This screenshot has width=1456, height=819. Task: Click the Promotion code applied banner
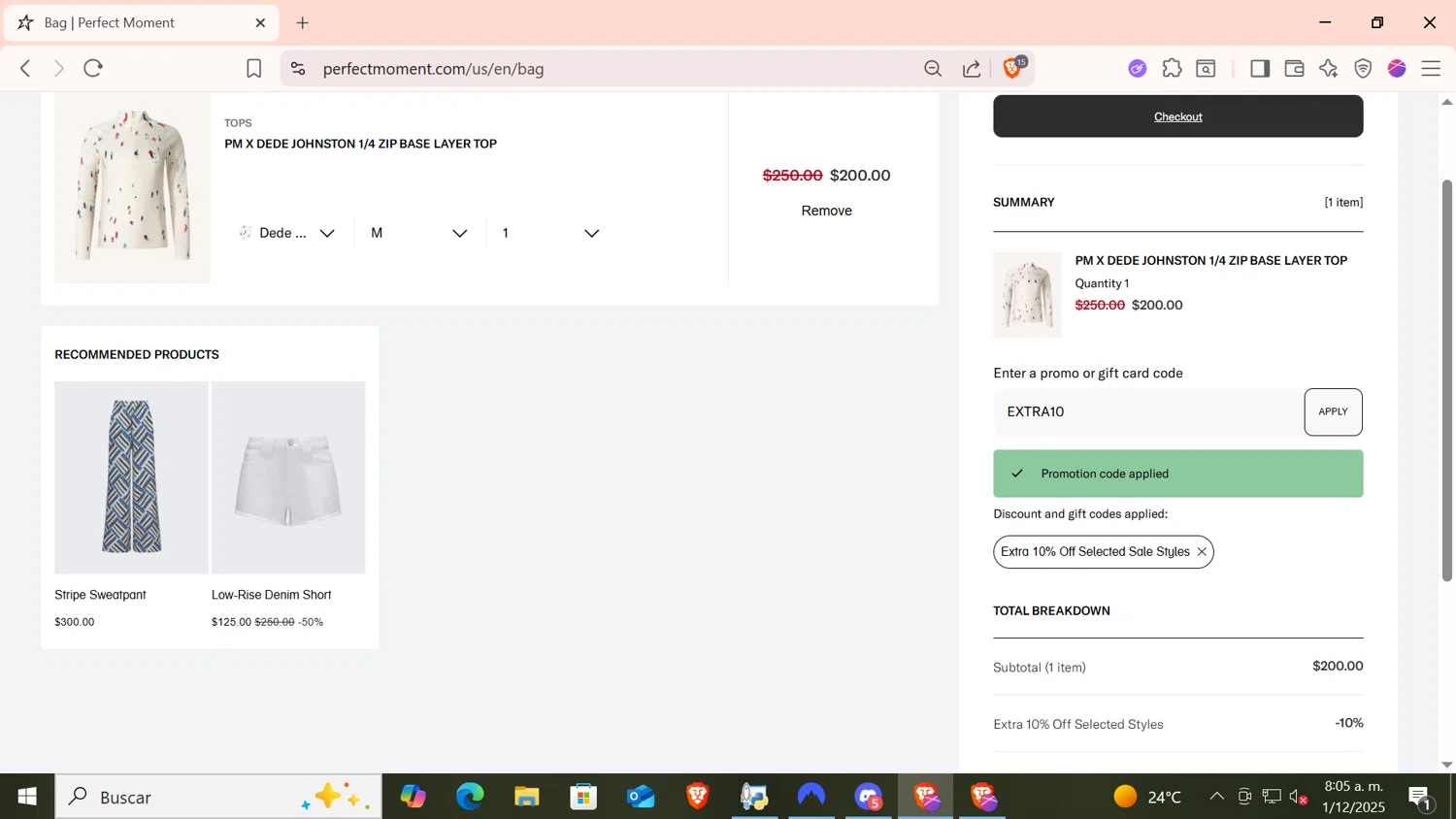(1177, 474)
